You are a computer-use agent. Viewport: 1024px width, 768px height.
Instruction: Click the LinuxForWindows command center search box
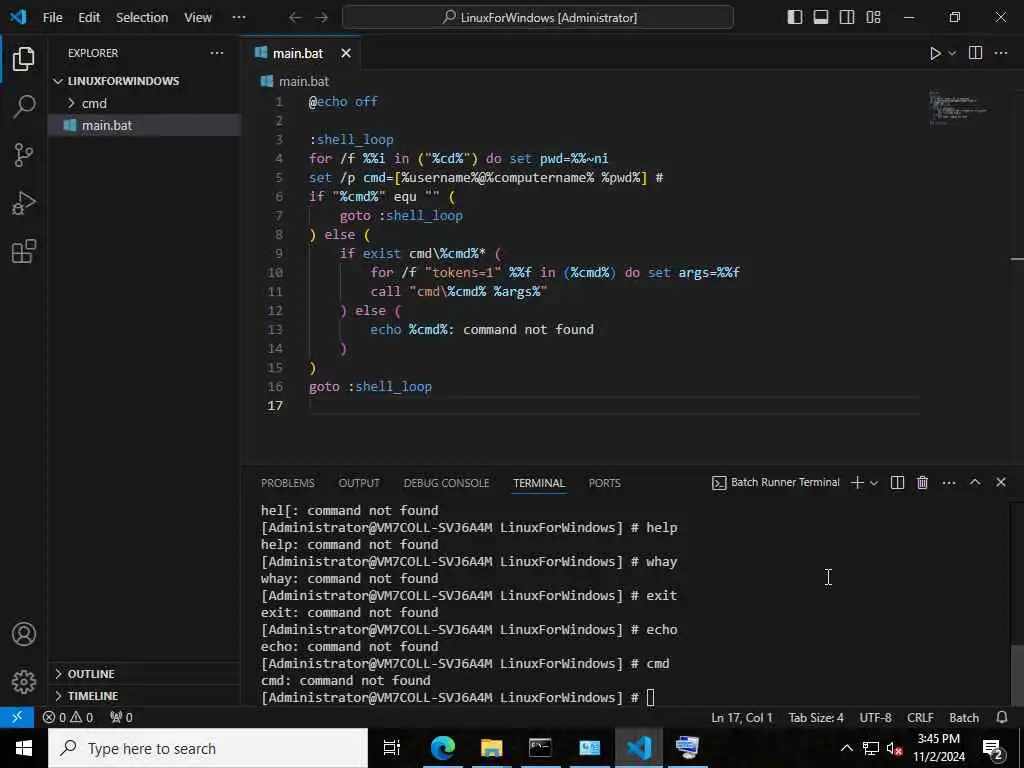tap(537, 18)
